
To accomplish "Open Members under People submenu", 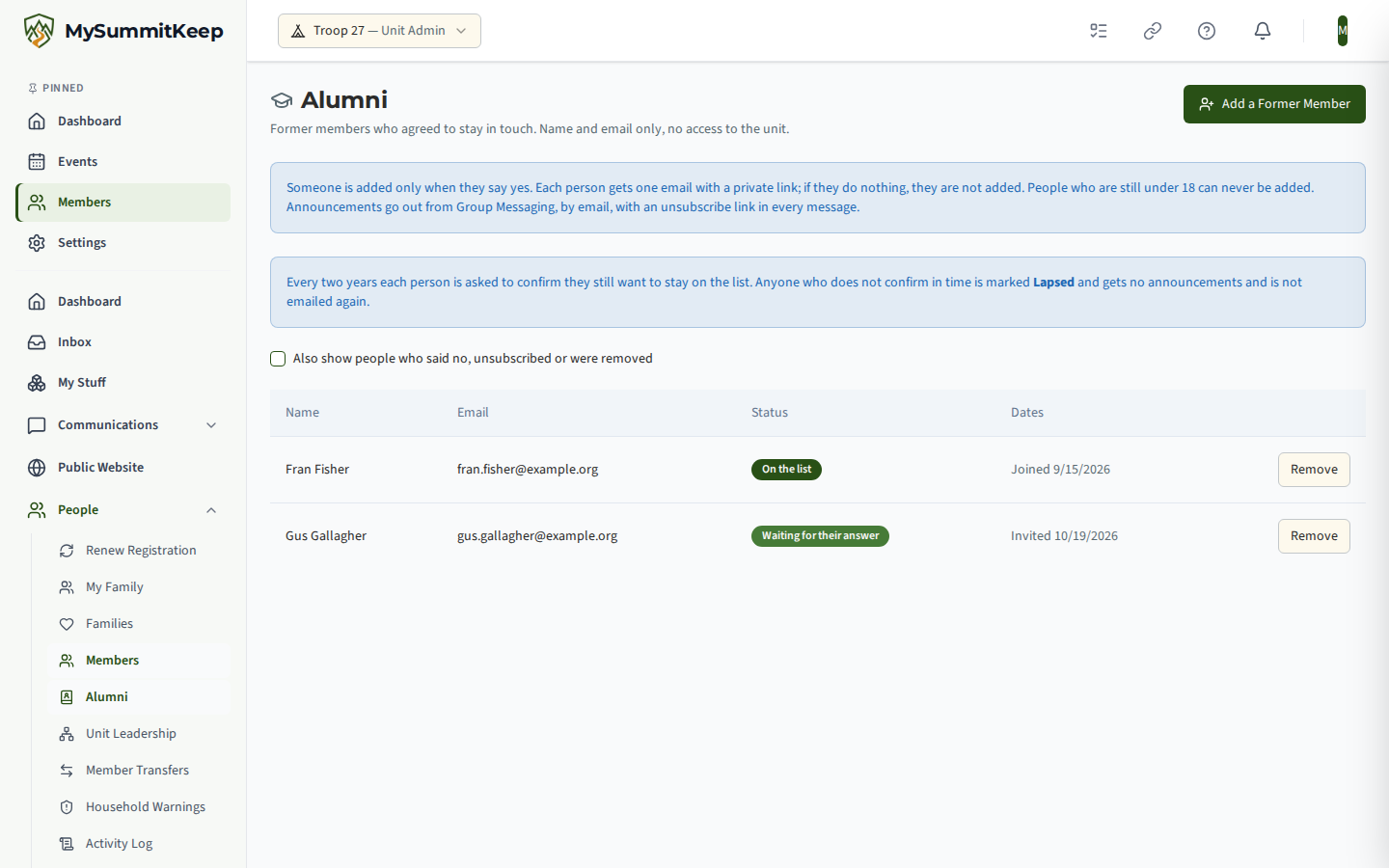I will 139,661.
